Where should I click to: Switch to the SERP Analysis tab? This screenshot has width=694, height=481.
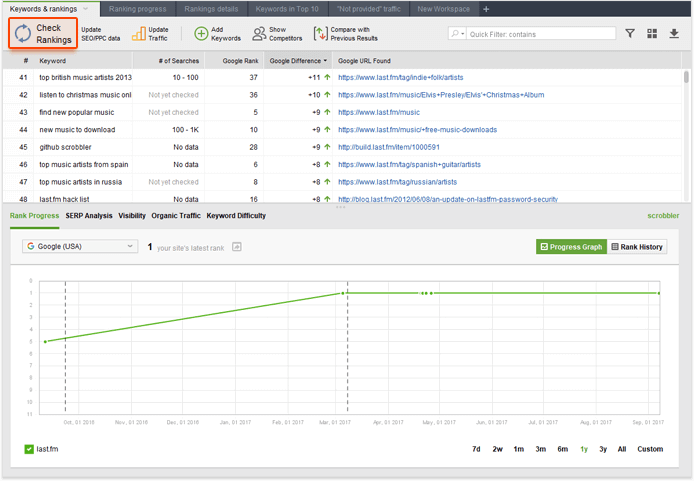tap(89, 215)
